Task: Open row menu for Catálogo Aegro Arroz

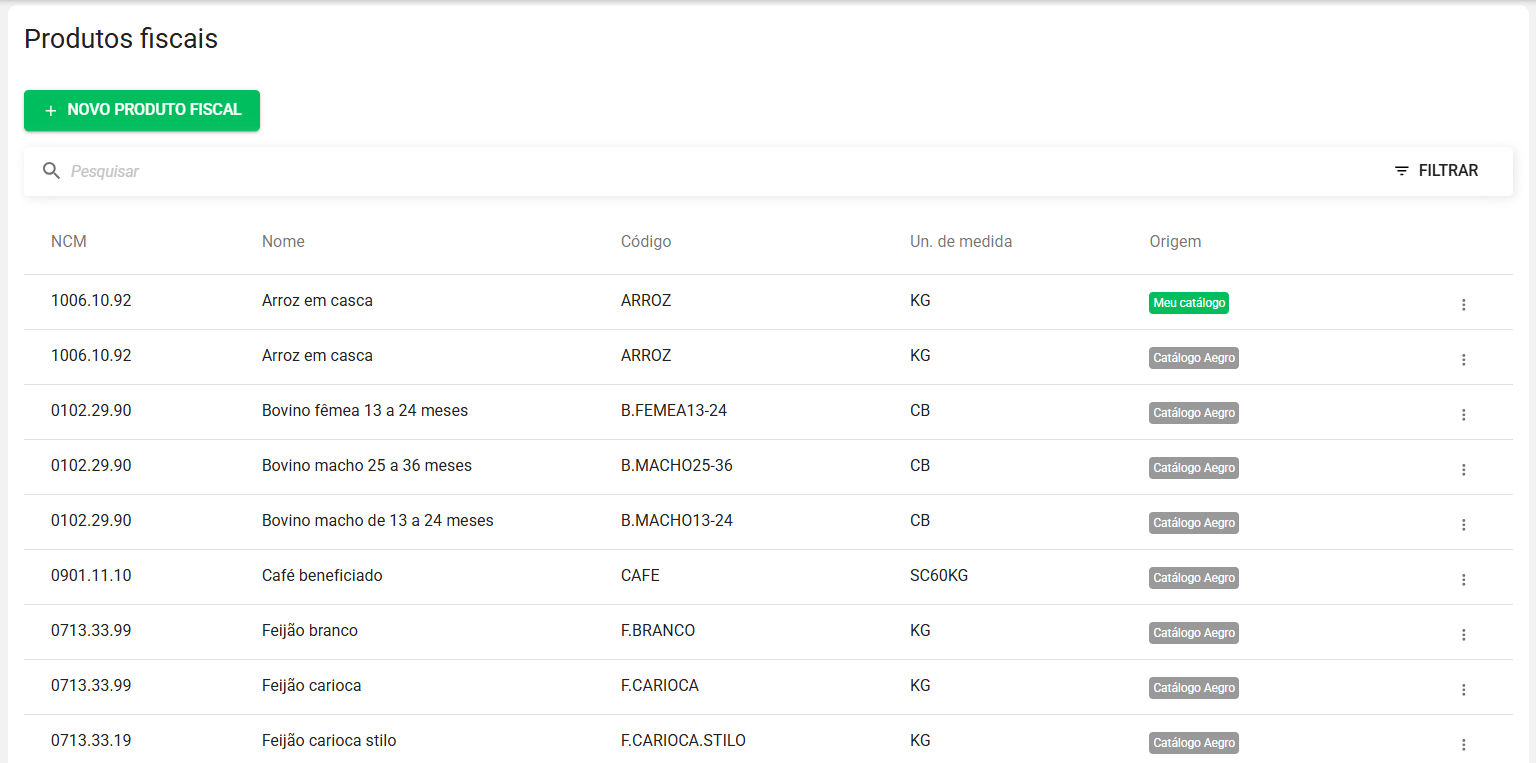Action: (x=1463, y=359)
